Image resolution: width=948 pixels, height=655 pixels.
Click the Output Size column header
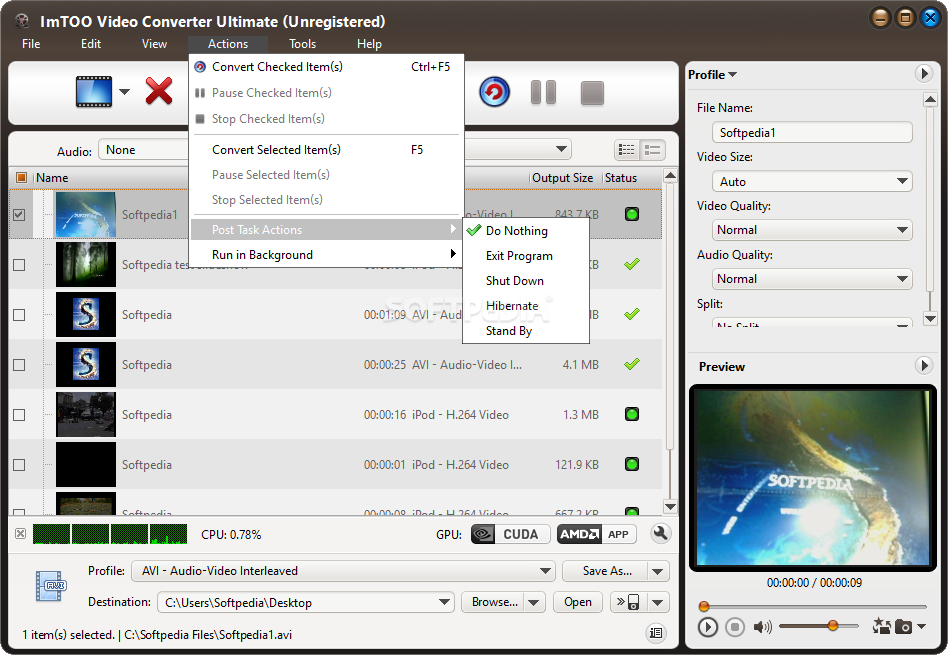tap(562, 178)
